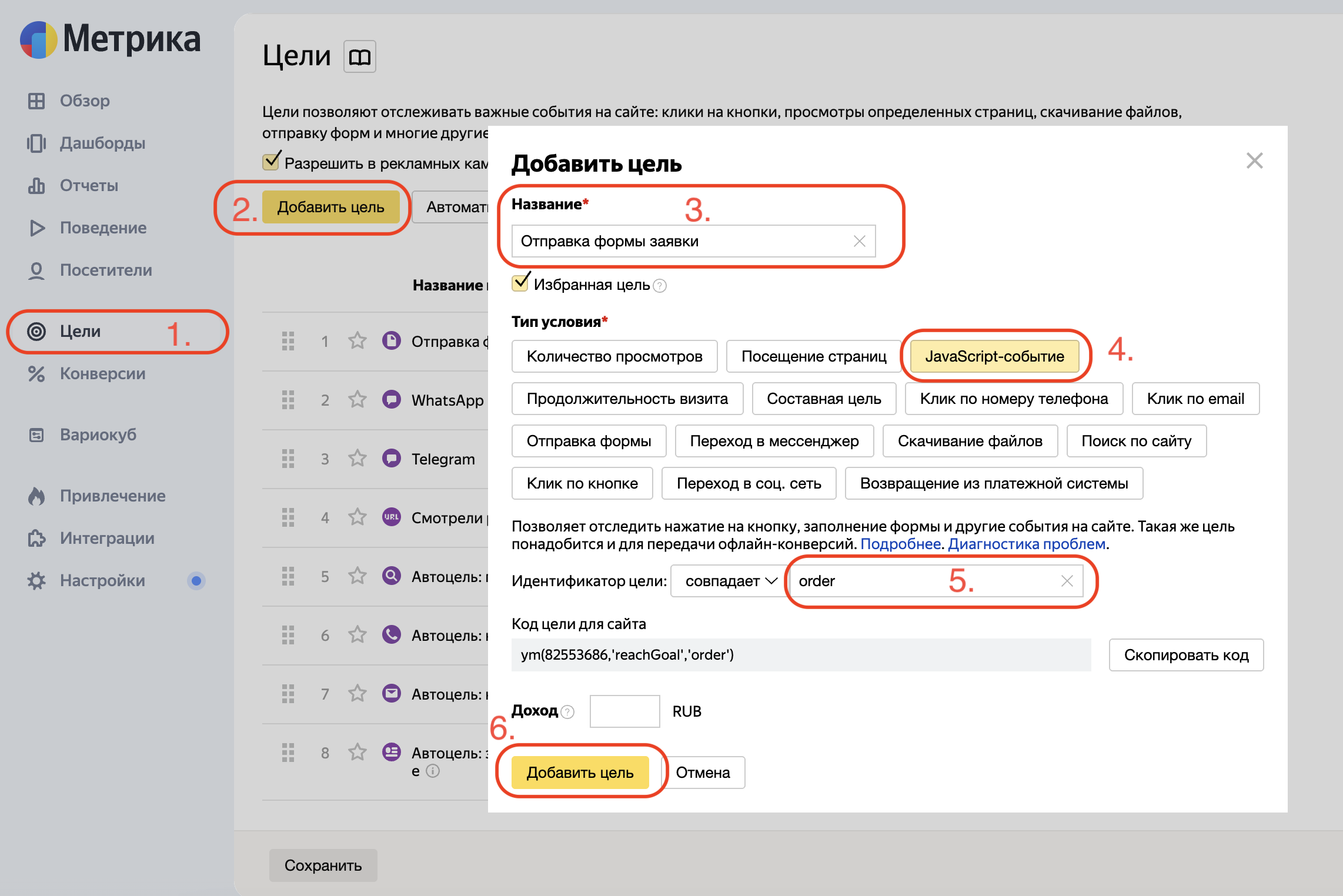Click the Отчеты chart icon
Viewport: 1343px width, 896px height.
[x=36, y=186]
